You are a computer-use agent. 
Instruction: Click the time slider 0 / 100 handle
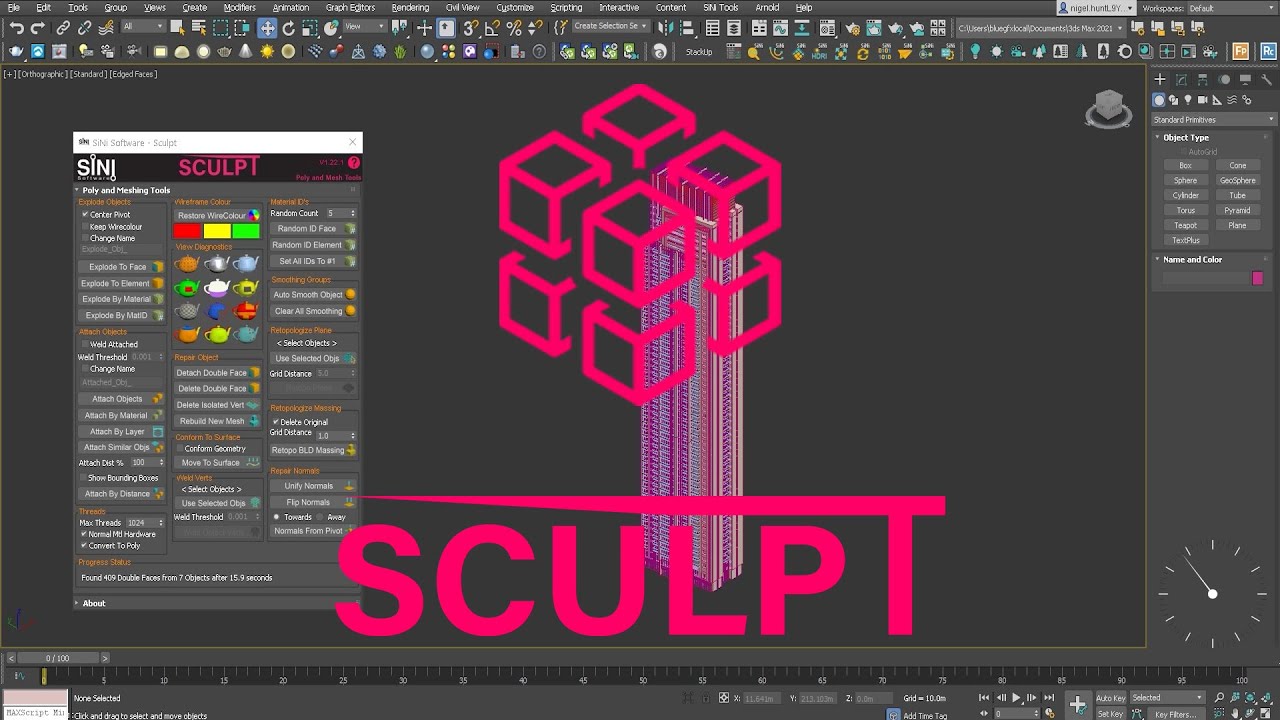[x=57, y=658]
